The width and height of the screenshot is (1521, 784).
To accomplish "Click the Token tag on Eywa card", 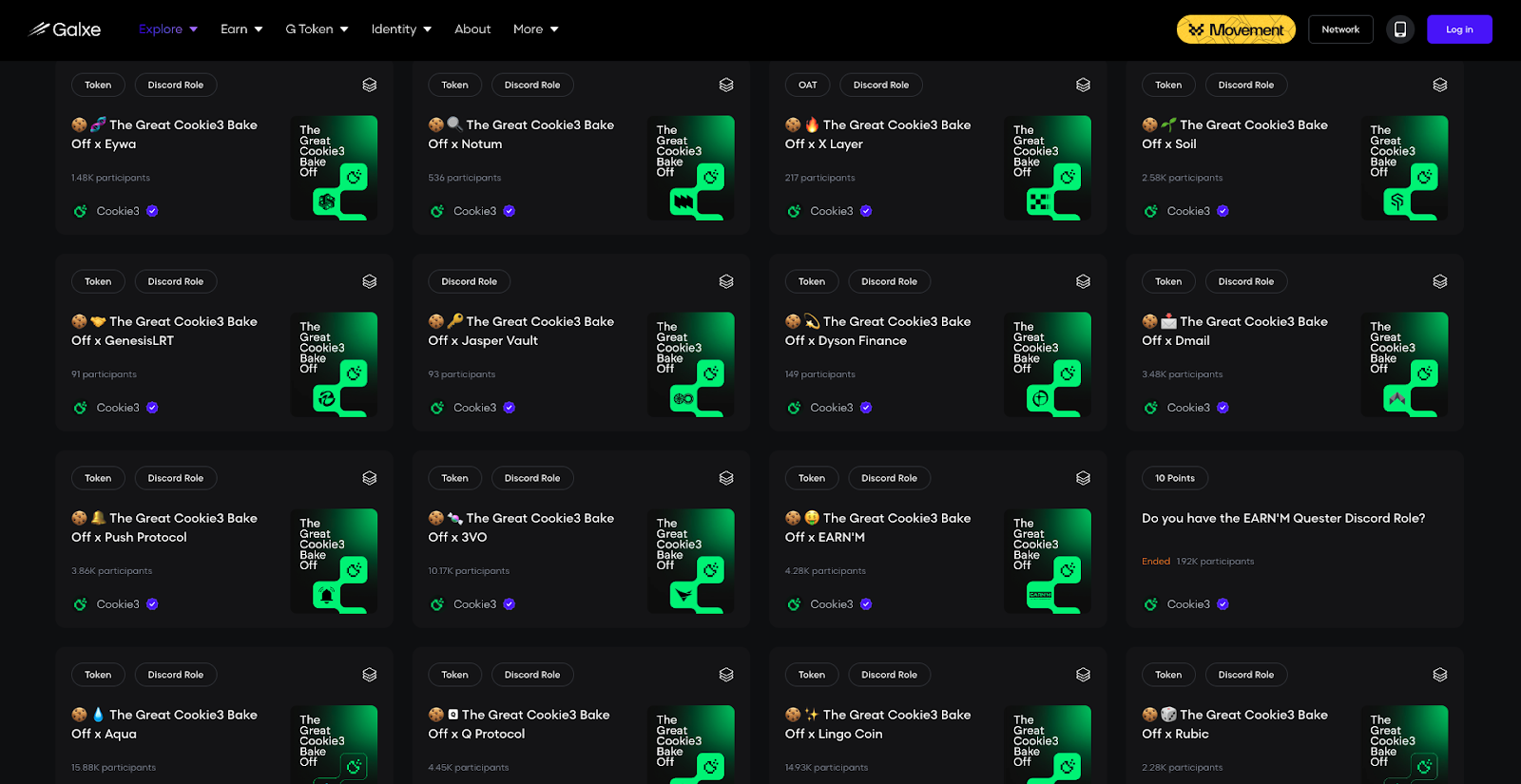I will [98, 86].
